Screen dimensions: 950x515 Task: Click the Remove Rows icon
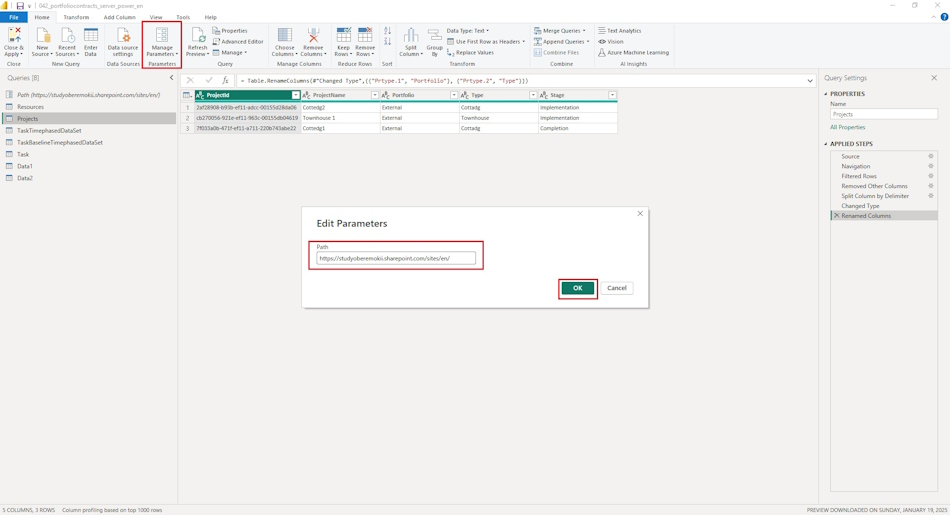(x=365, y=35)
